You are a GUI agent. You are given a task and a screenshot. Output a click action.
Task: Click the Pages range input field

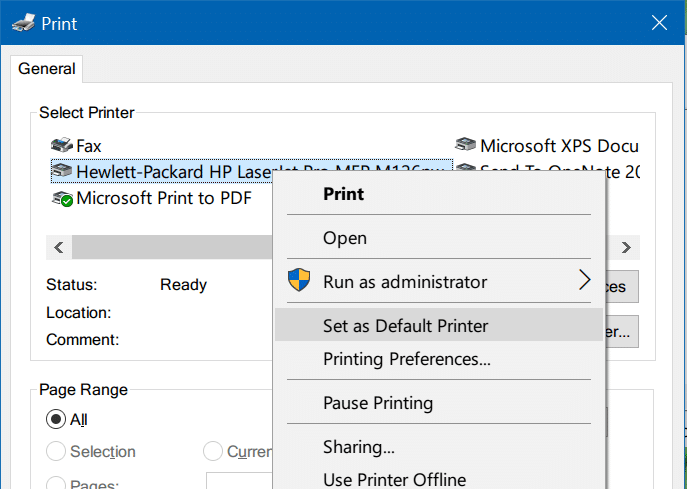point(239,481)
